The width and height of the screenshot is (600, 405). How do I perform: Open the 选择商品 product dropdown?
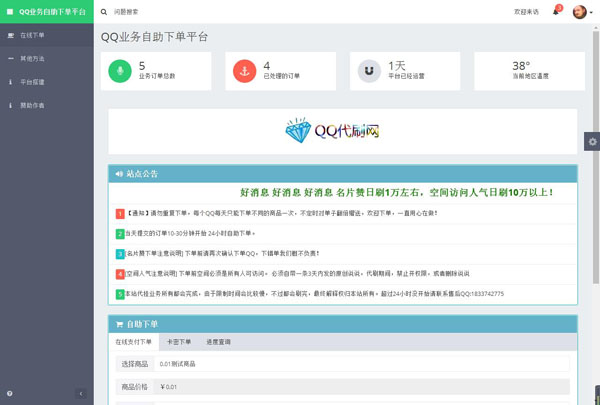click(362, 364)
